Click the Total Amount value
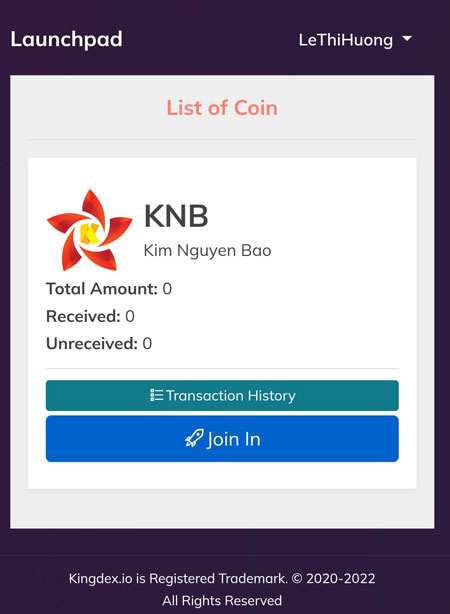This screenshot has height=614, width=450. point(167,289)
